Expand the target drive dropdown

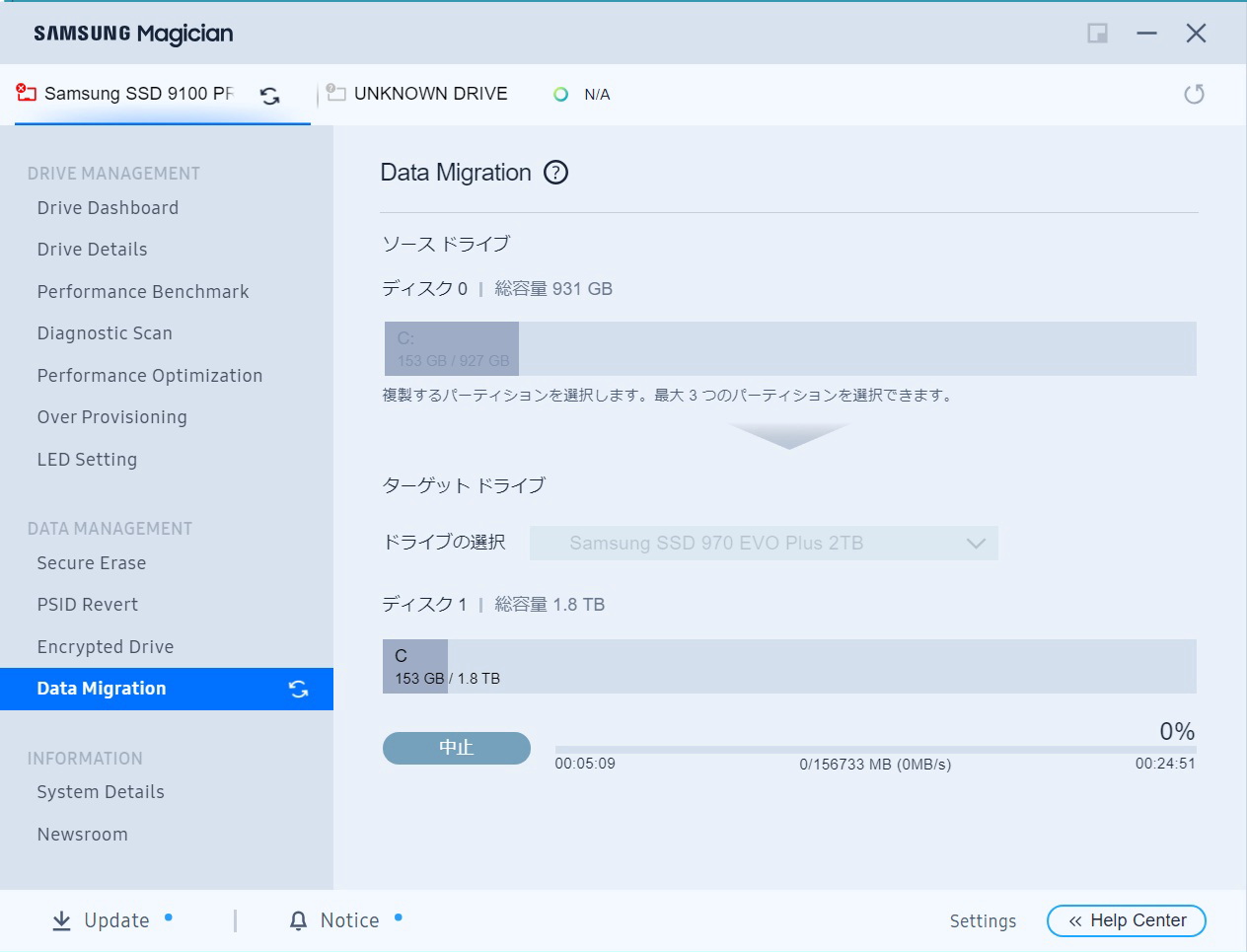(764, 544)
